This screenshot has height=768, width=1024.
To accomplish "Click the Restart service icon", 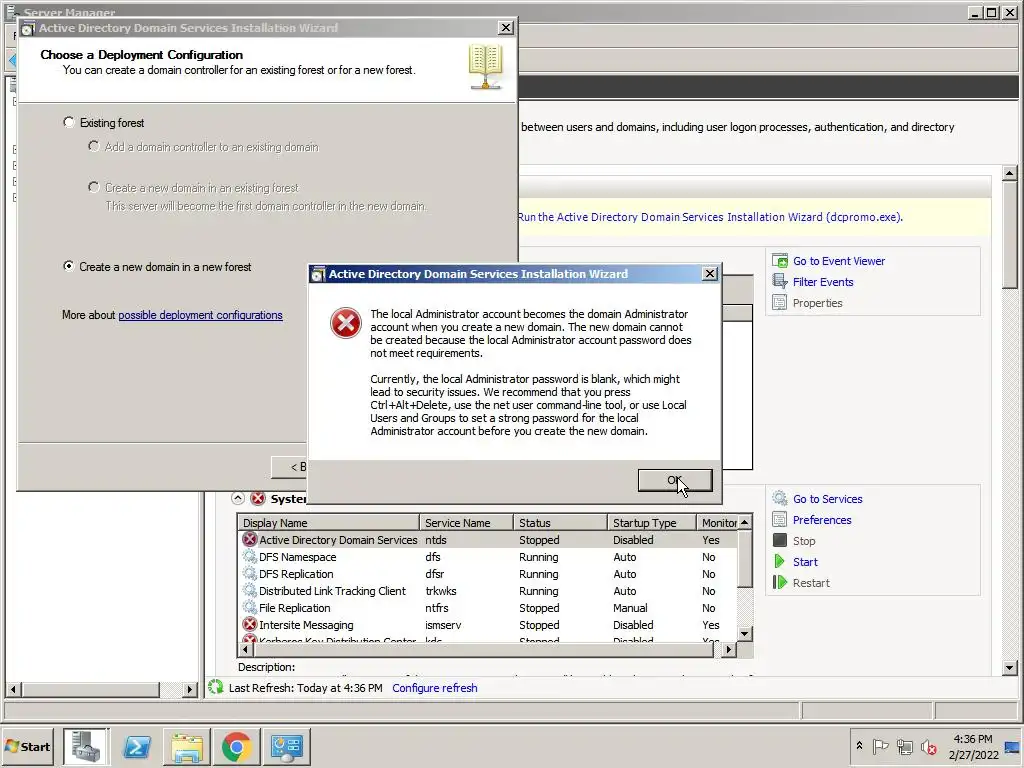I will [780, 582].
